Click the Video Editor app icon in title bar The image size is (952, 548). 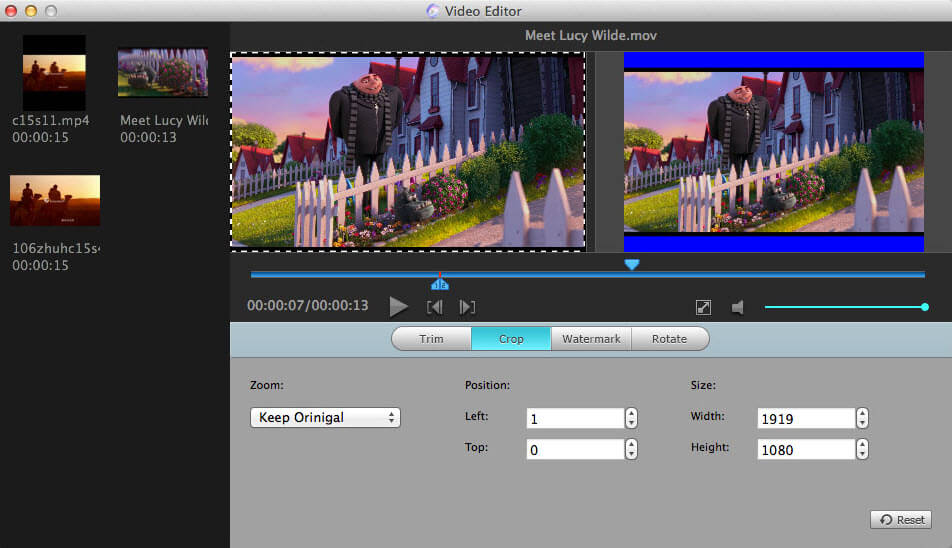(432, 11)
